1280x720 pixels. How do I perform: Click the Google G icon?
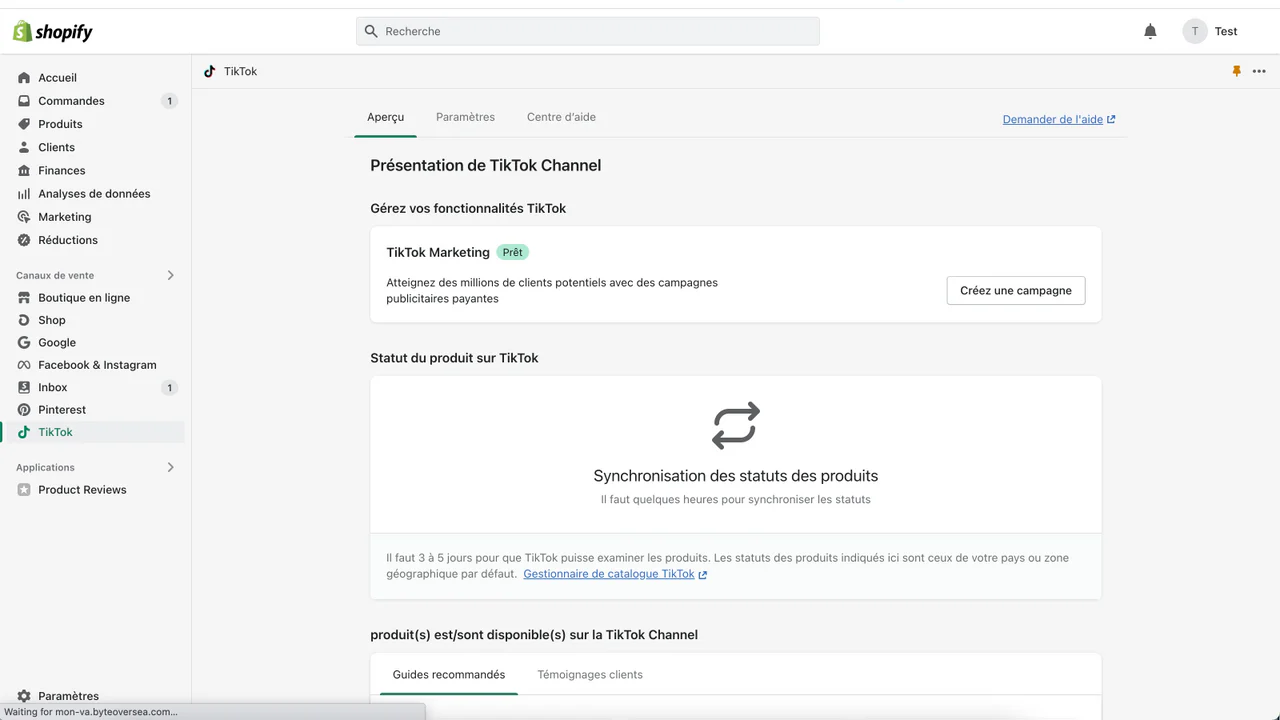pyautogui.click(x=24, y=342)
